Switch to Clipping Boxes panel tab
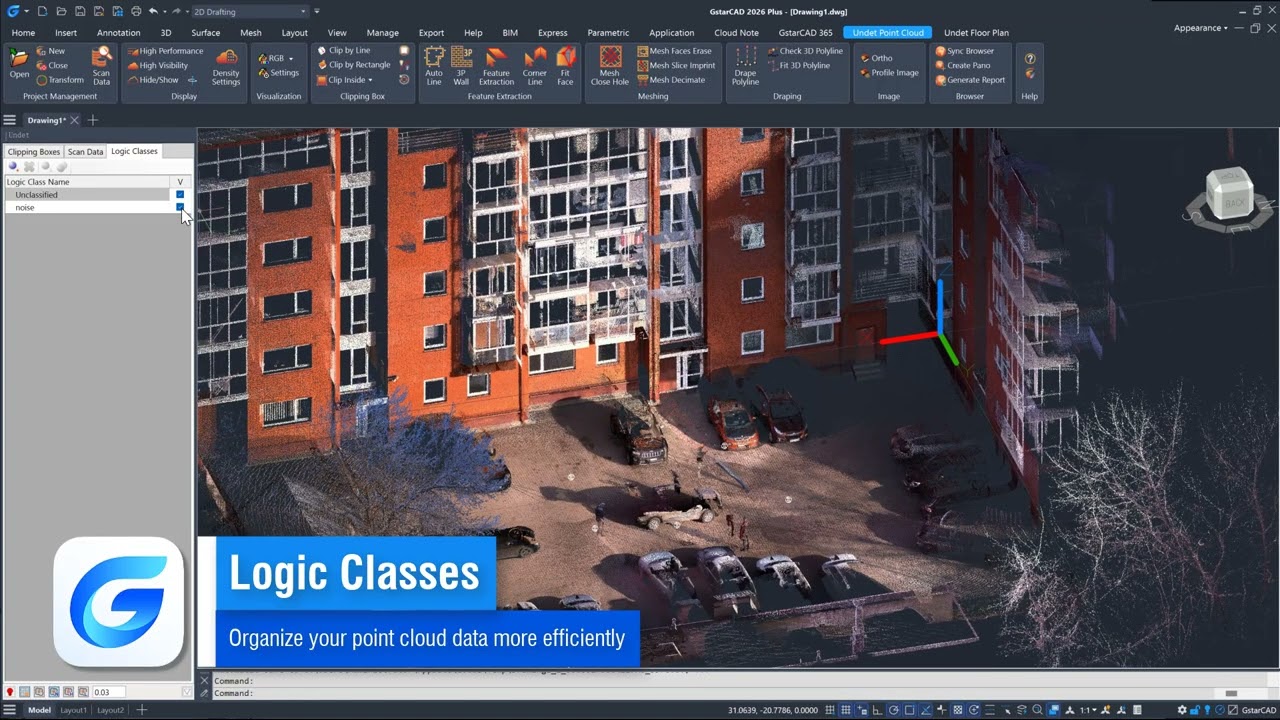The height and width of the screenshot is (720, 1280). (34, 151)
